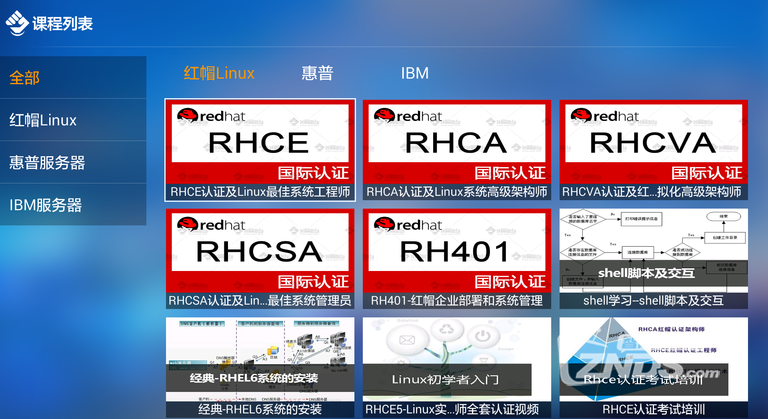This screenshot has width=768, height=419.
Task: Click caption RHCSA认证及Lin...最佳系统管理员
Action: pyautogui.click(x=260, y=300)
